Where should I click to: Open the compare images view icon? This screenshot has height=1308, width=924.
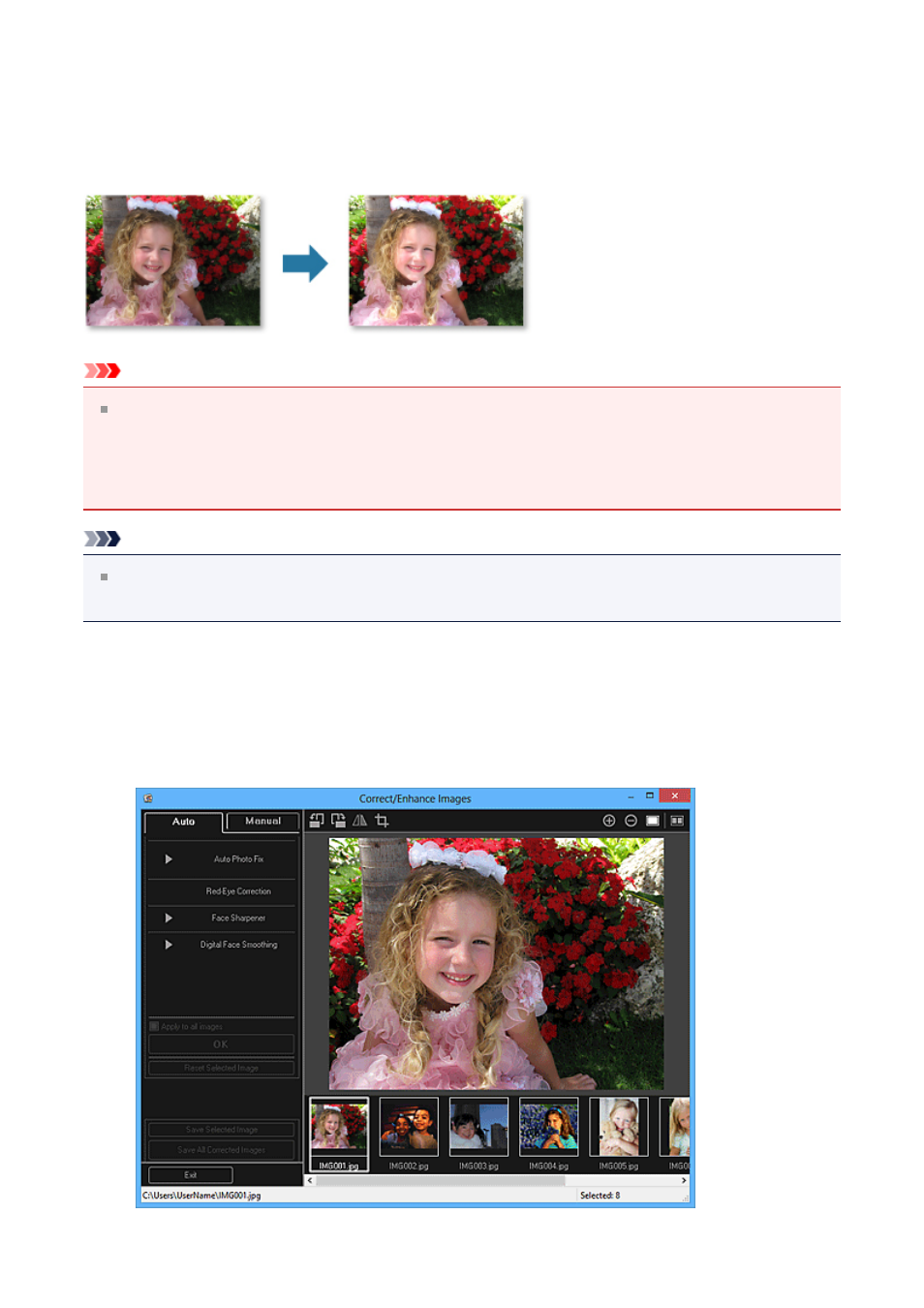677,821
